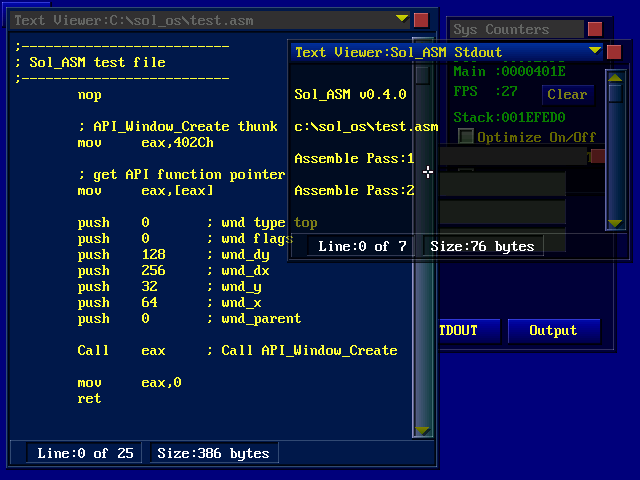Click '; get API function pointer' comment
Viewport: 640px width, 480px height.
[182, 175]
